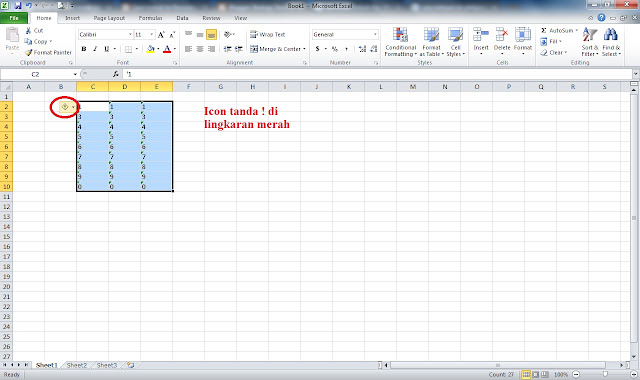Toggle Italic formatting
The width and height of the screenshot is (640, 380).
(x=95, y=49)
